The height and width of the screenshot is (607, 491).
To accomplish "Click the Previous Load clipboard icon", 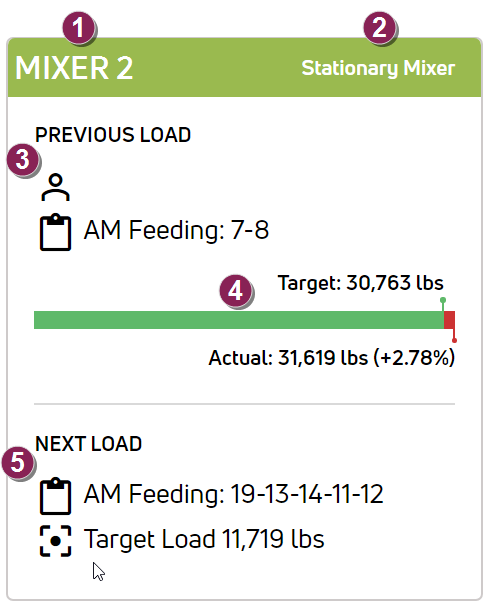I will pyautogui.click(x=55, y=232).
